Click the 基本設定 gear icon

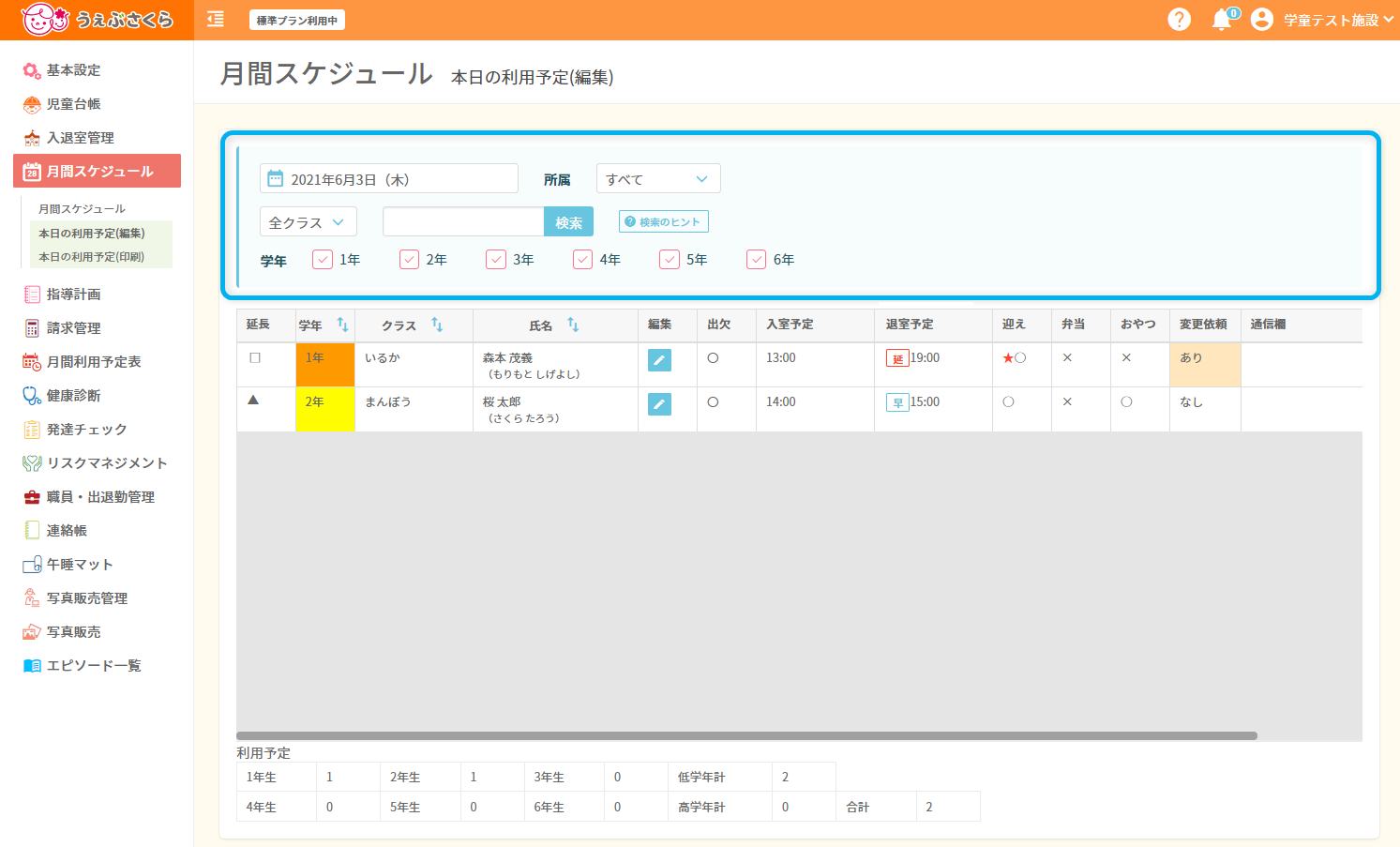pos(32,70)
